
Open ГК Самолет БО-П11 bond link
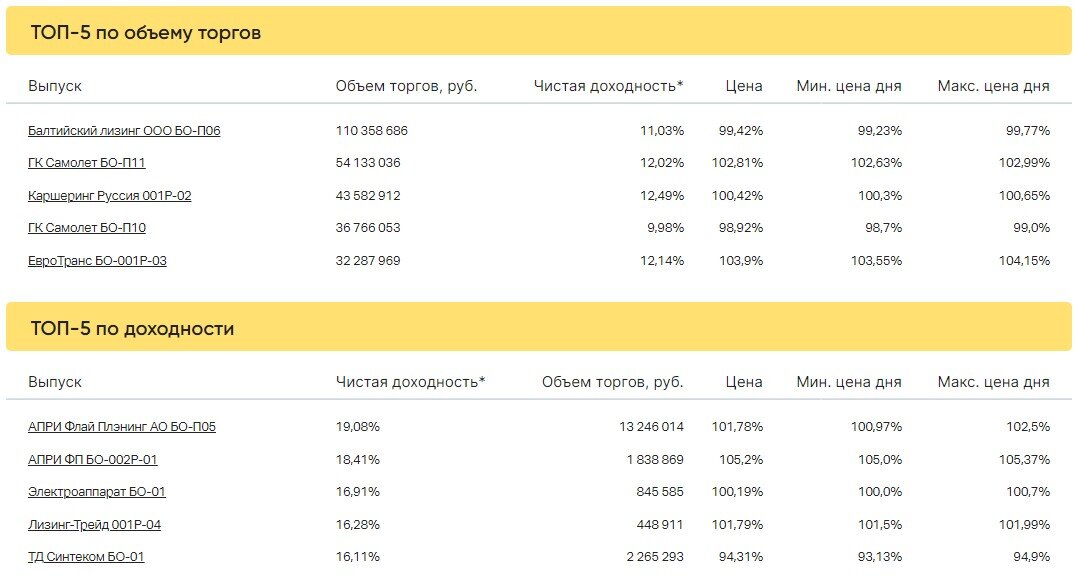point(87,163)
